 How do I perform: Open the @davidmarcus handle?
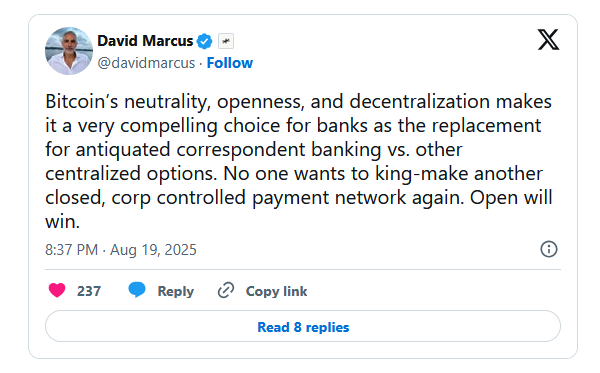point(146,63)
